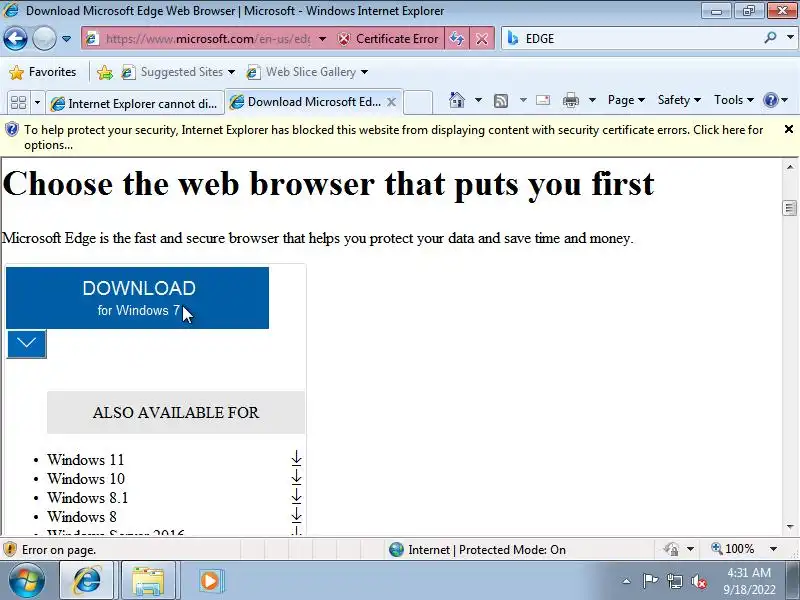Stop loading with the red X icon
The image size is (800, 600).
coord(482,39)
